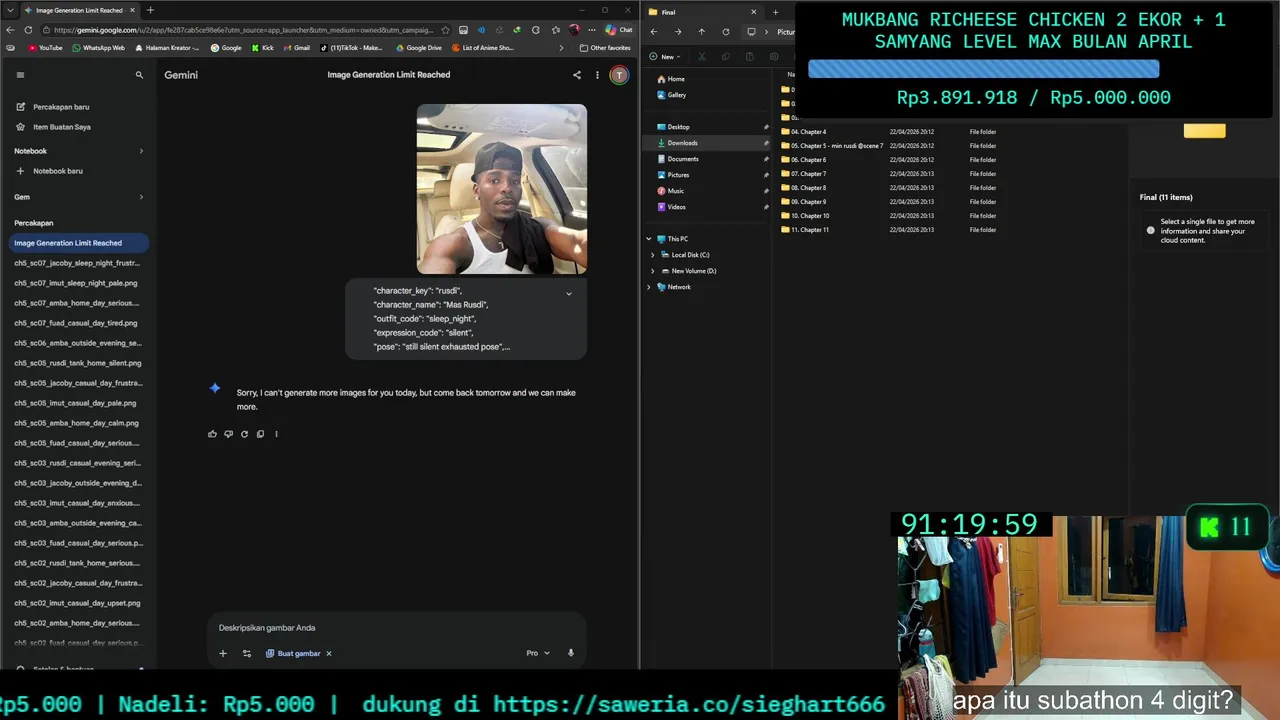Click the Gemini sidebar search icon
The image size is (1280, 720).
tap(139, 75)
